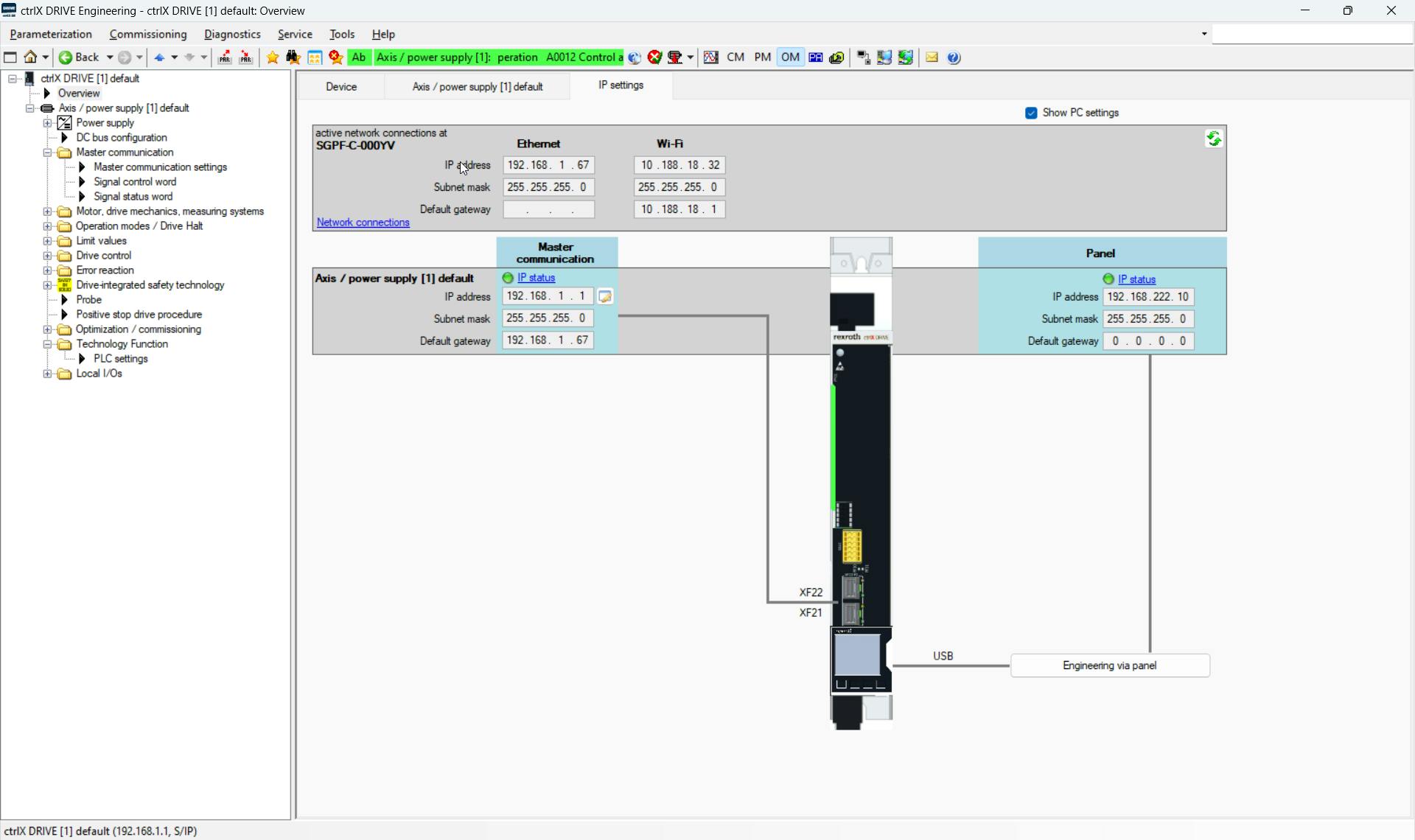
Task: Click the icon beside drive IP address
Action: [605, 297]
